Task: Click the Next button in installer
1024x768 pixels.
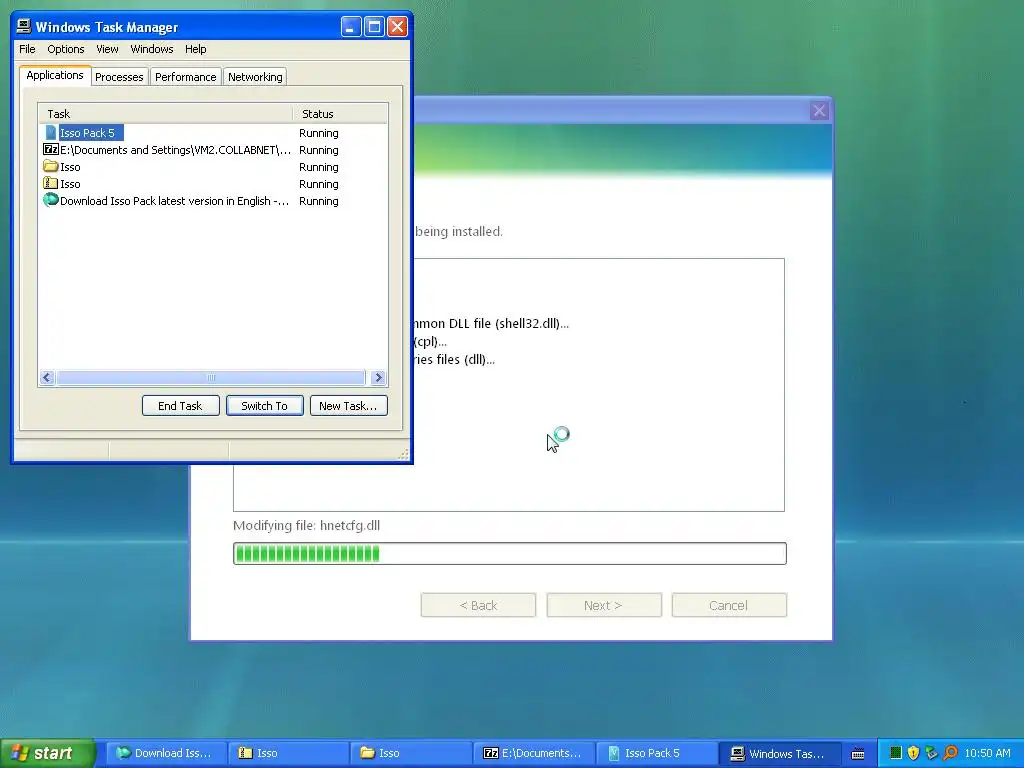Action: [x=603, y=605]
